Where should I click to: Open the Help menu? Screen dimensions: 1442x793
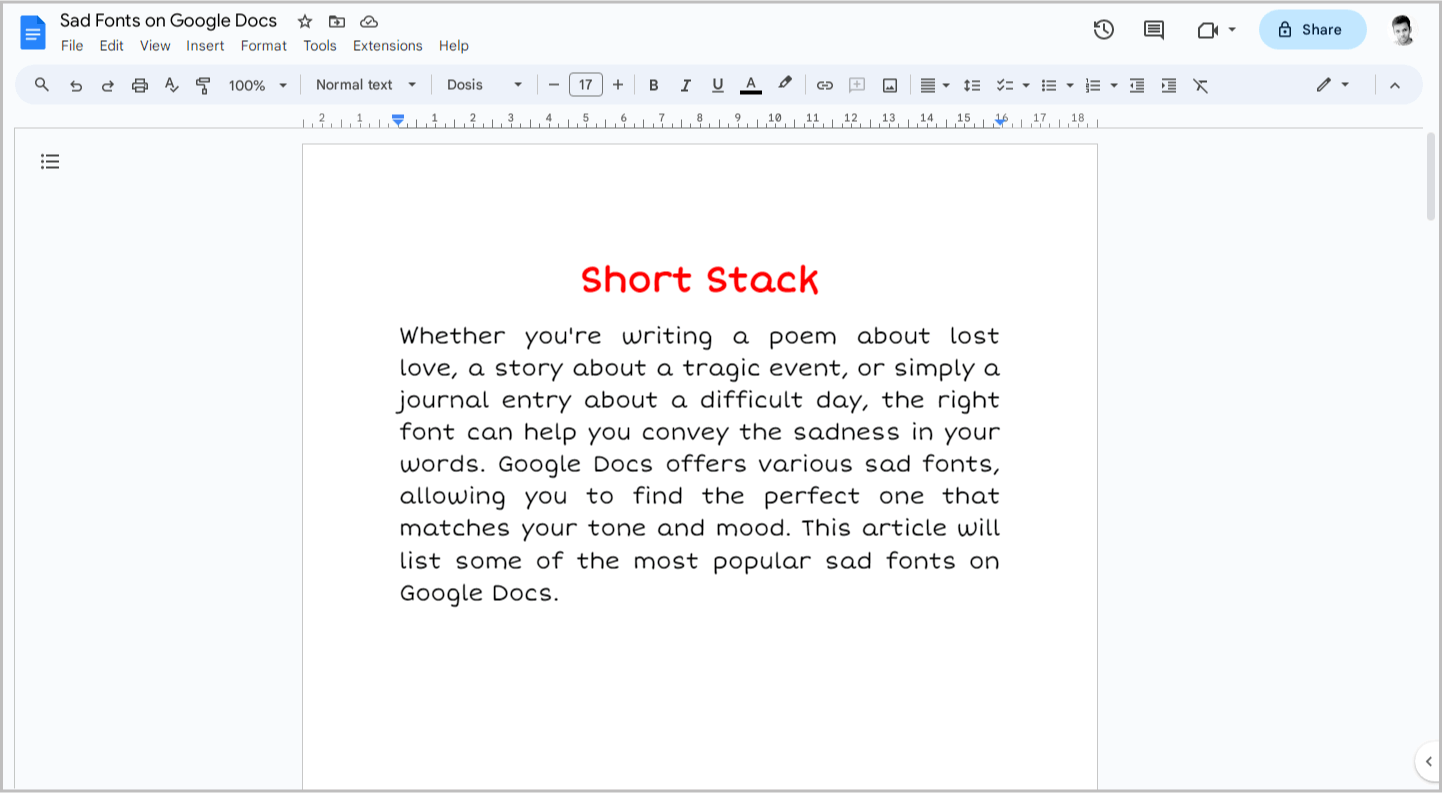pyautogui.click(x=454, y=46)
